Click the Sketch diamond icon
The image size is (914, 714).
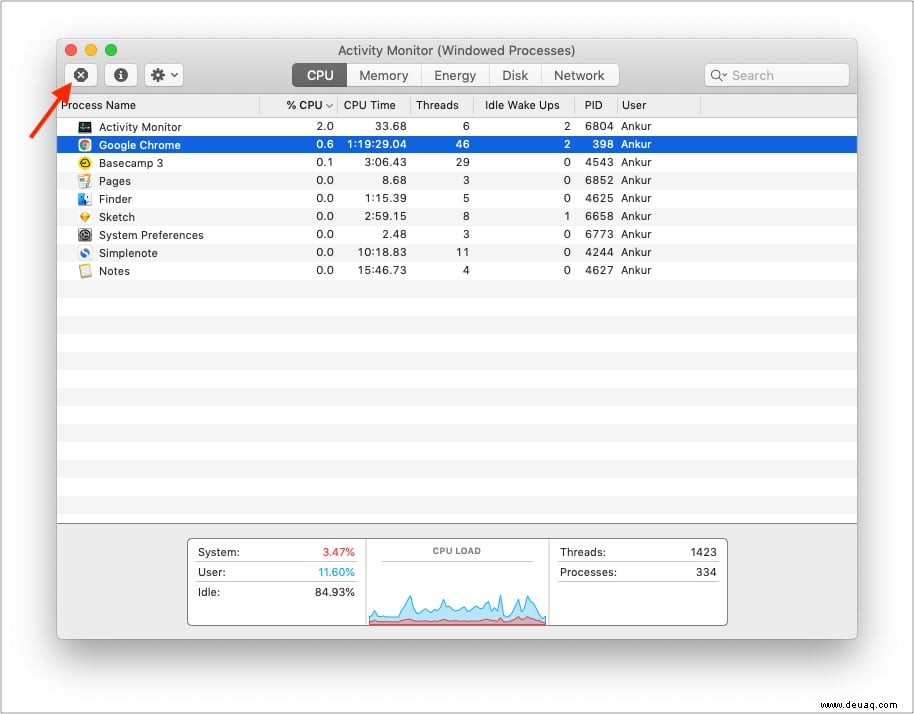pyautogui.click(x=85, y=217)
